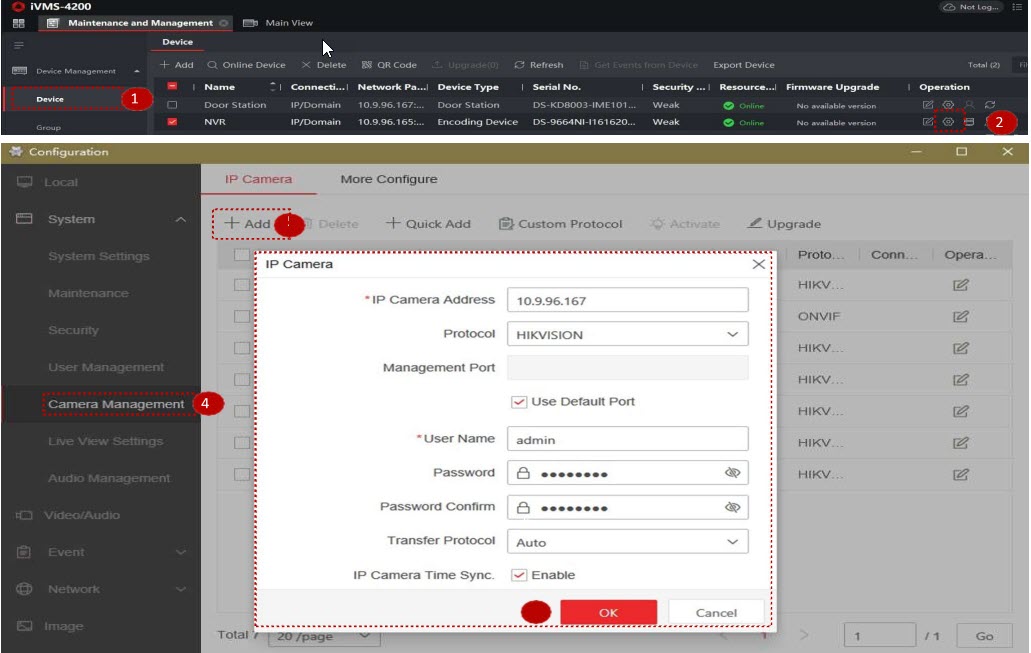1031x653 pixels.
Task: Click edit icon for the ONVIF camera row
Action: [x=960, y=317]
